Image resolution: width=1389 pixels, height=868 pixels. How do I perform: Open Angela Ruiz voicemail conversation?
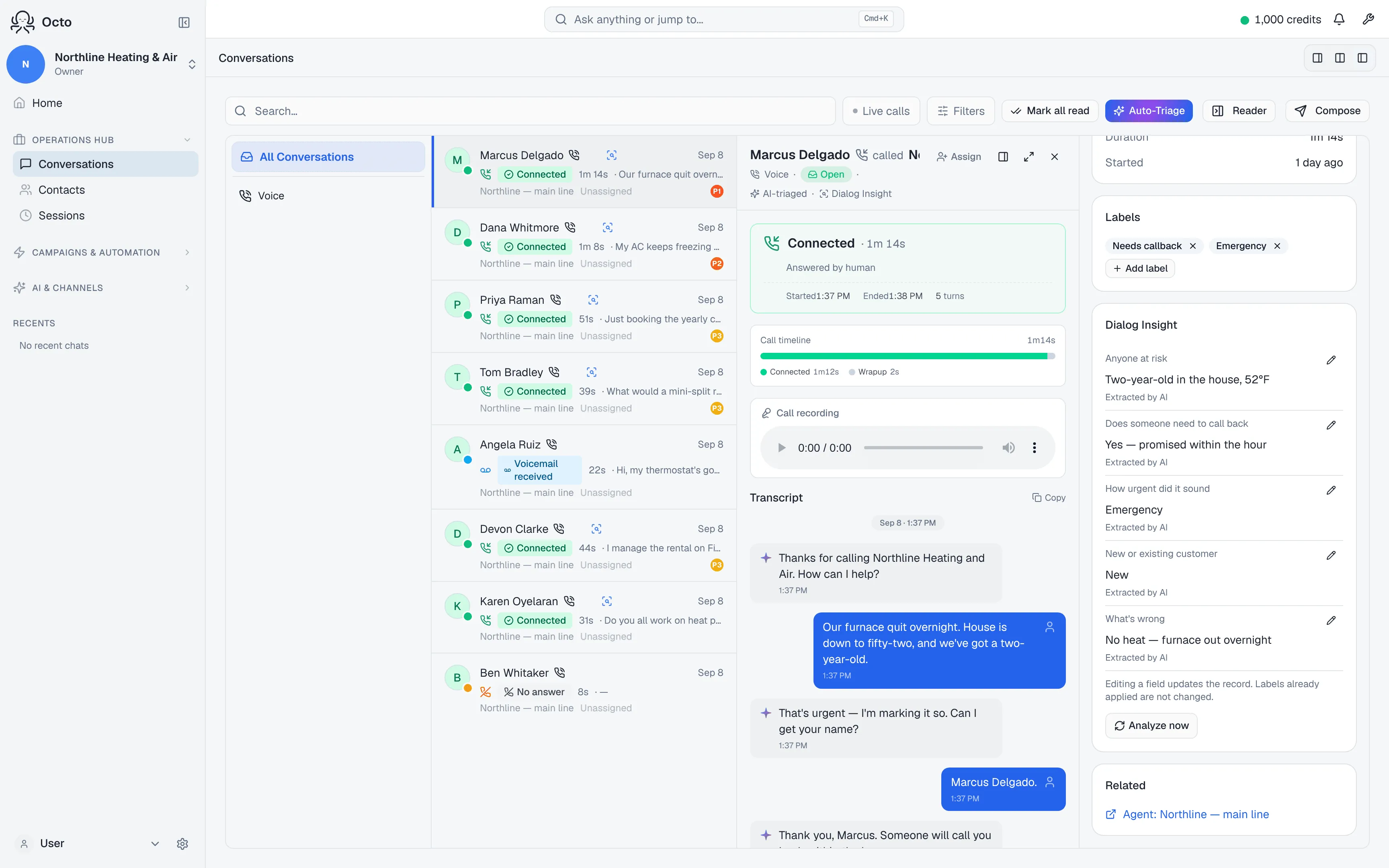584,467
